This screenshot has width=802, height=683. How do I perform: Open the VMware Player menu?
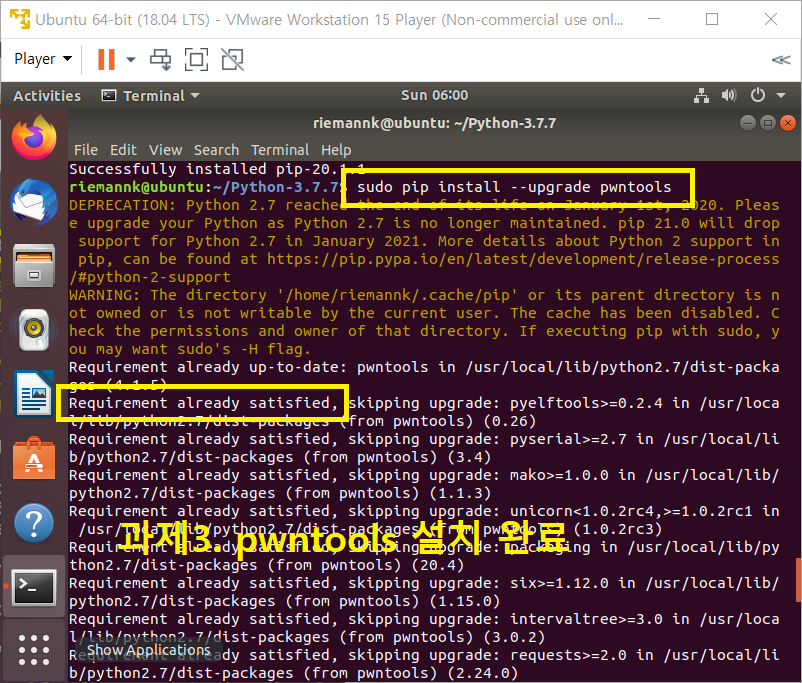[43, 59]
